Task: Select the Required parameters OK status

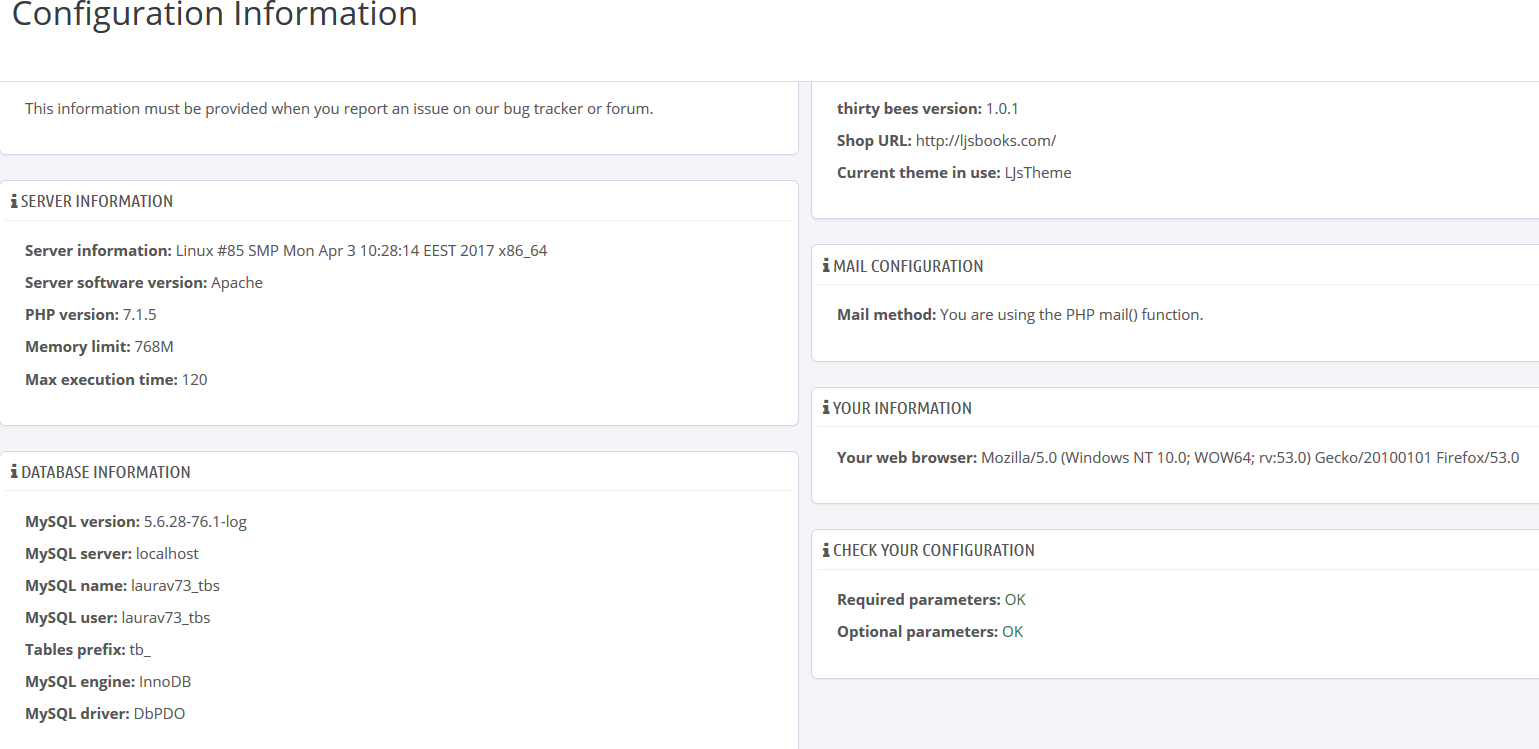Action: pyautogui.click(x=1015, y=600)
